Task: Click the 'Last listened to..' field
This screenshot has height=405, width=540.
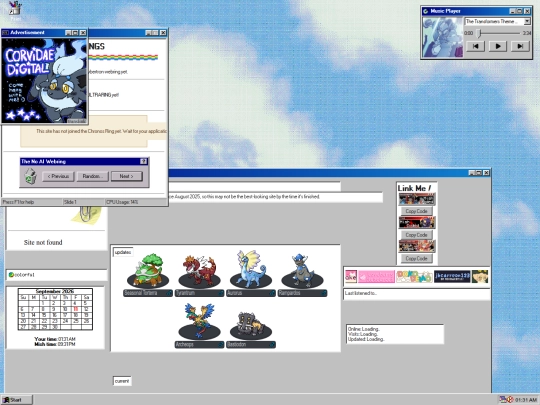Action: point(416,293)
